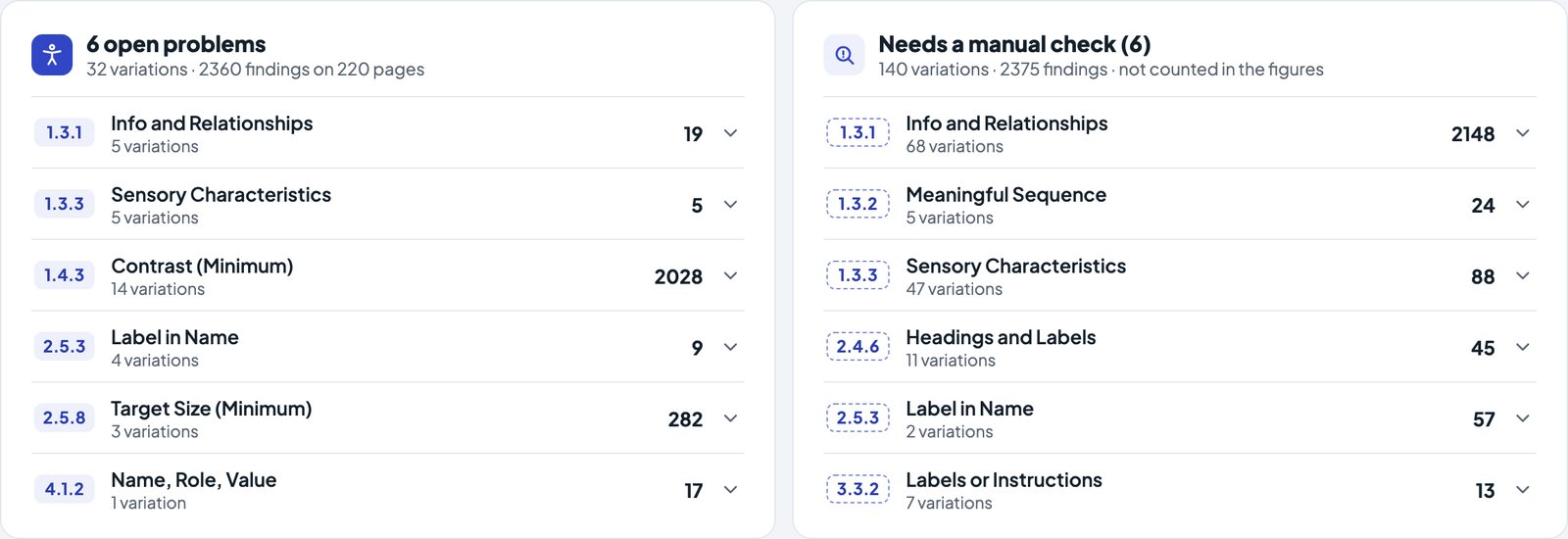The height and width of the screenshot is (539, 1568).
Task: Expand the Contrast (Minimum) row chevron
Action: [x=730, y=276]
